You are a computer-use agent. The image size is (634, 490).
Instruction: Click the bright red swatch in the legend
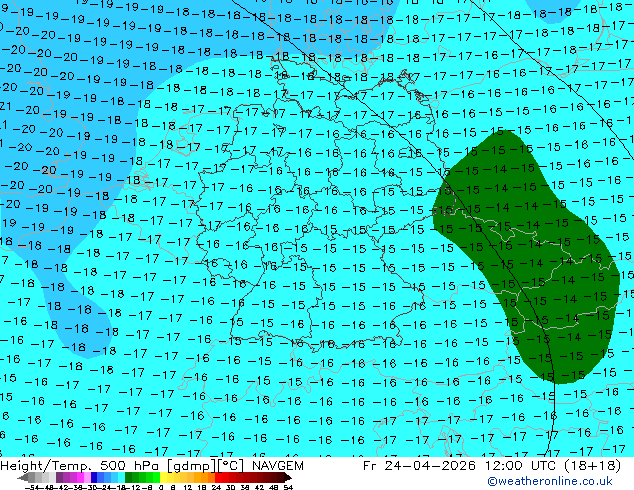coord(218,478)
